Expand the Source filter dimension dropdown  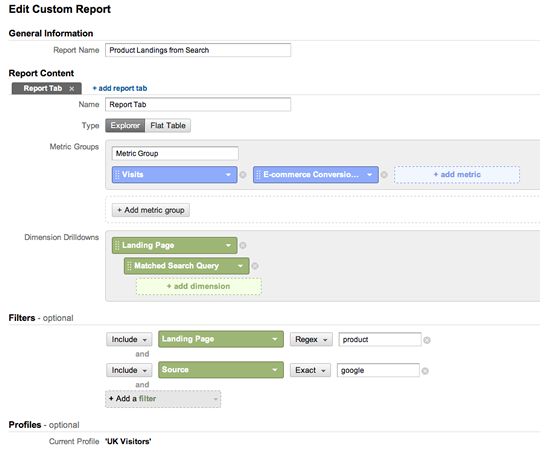tap(221, 370)
